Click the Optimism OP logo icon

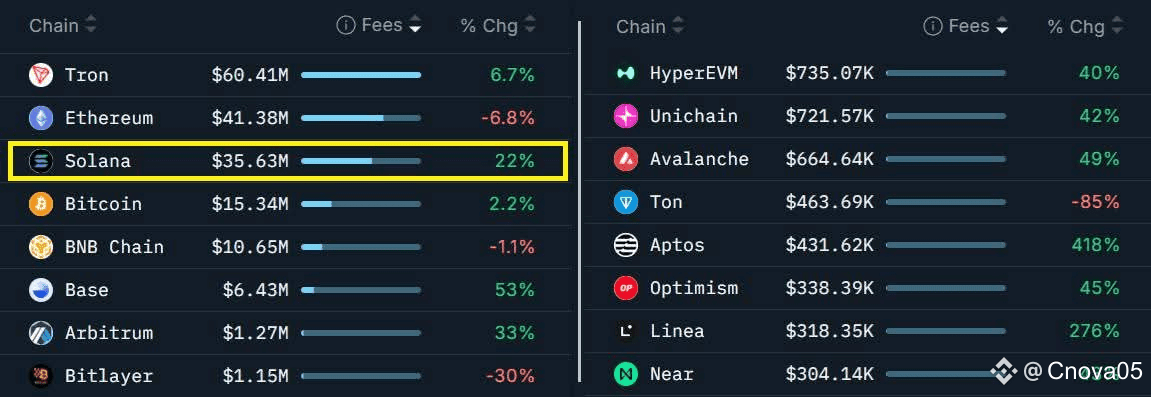pos(625,288)
